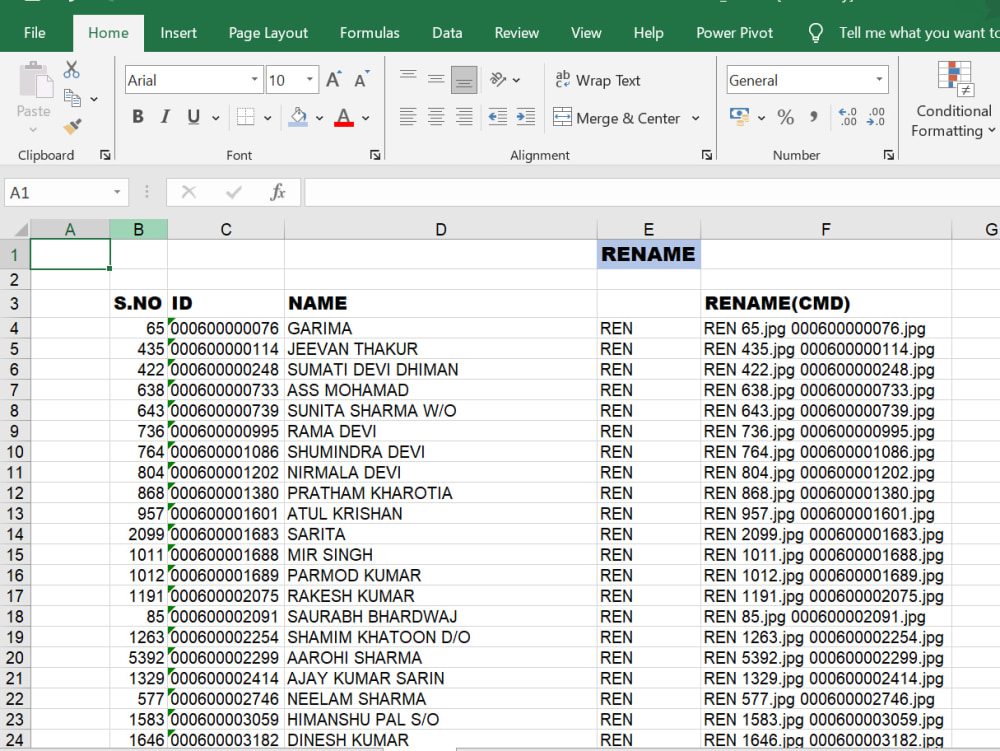Image resolution: width=1000 pixels, height=751 pixels.
Task: Open Clipboard pane launcher
Action: tap(105, 155)
